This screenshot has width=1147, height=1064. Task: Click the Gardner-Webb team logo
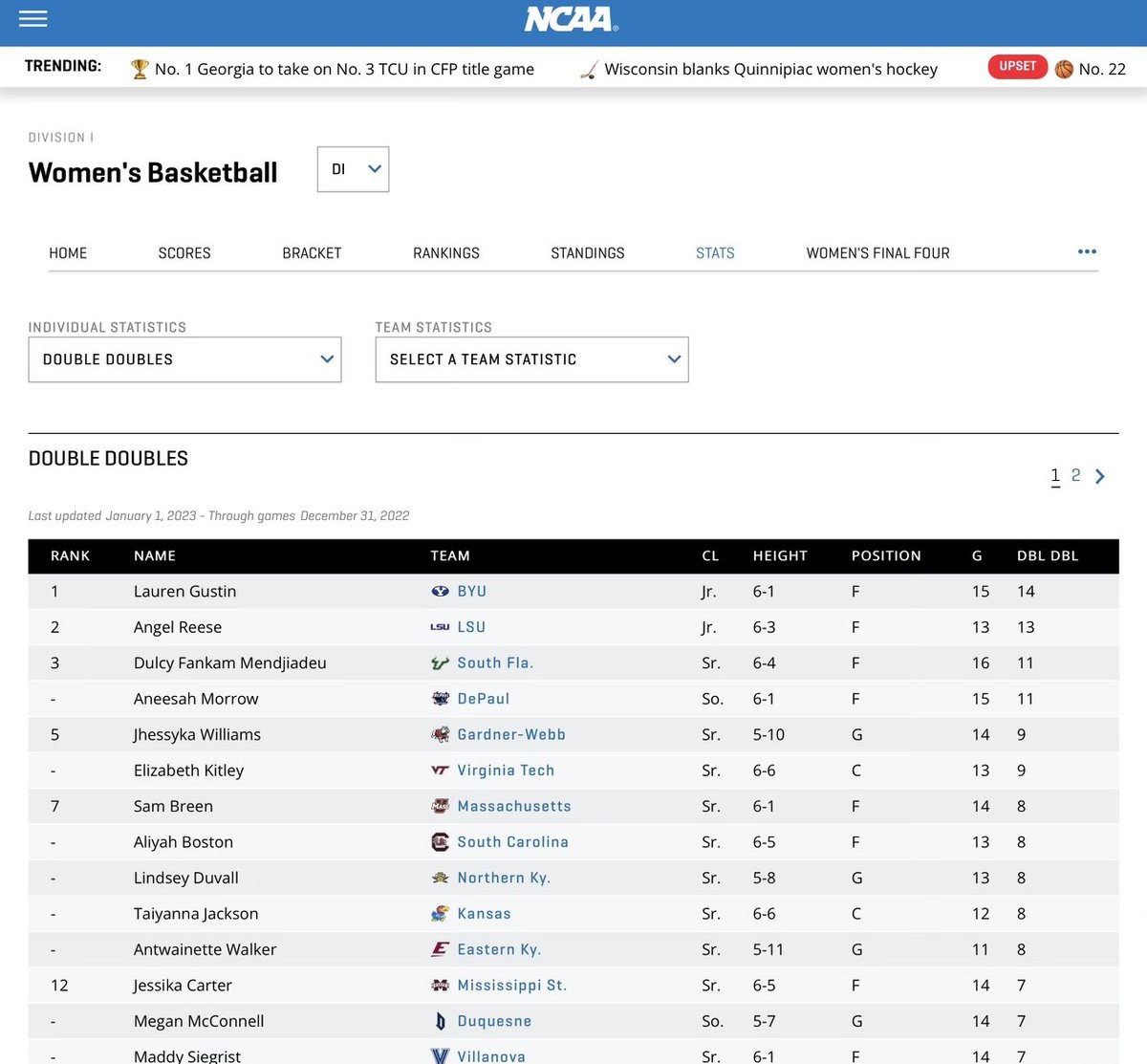point(440,735)
